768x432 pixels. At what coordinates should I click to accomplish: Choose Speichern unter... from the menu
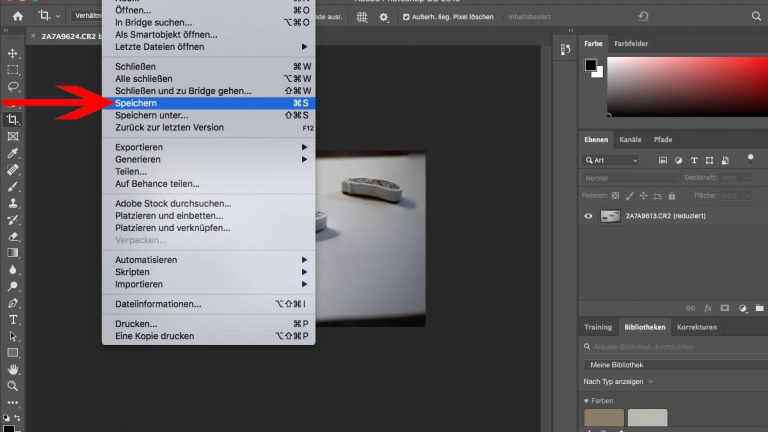[x=151, y=115]
